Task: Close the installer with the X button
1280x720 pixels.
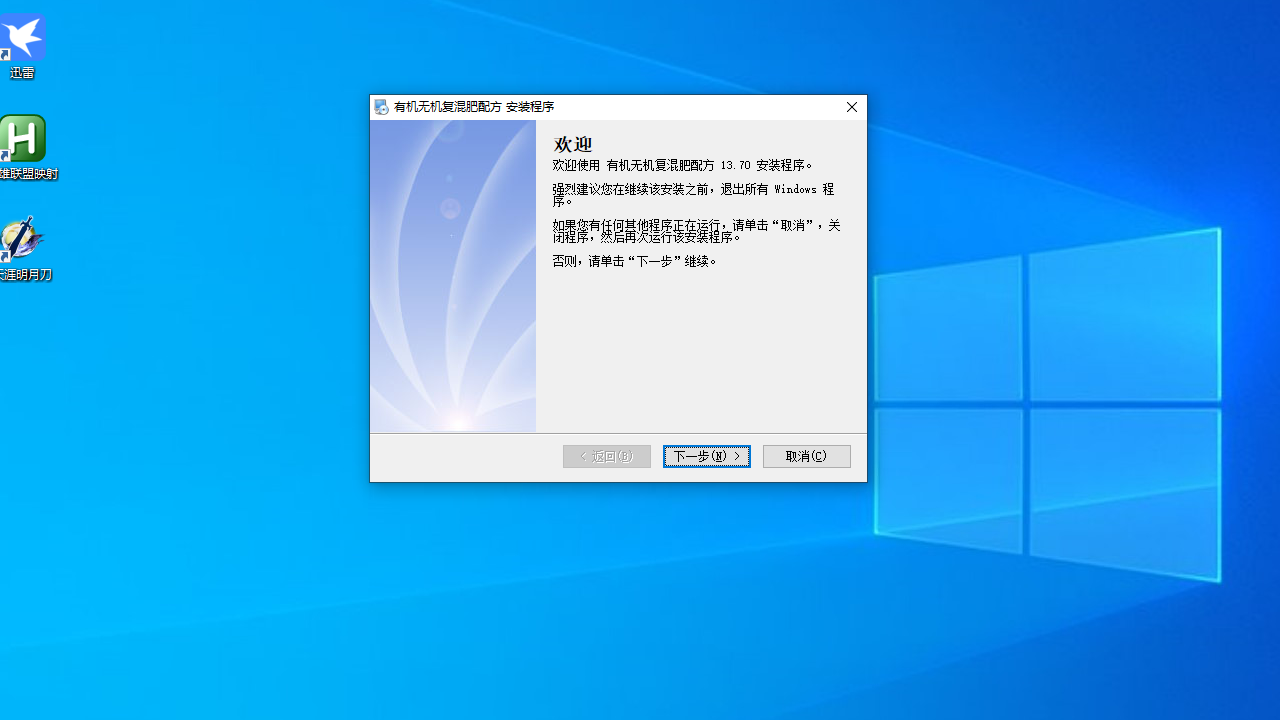Action: pyautogui.click(x=851, y=107)
